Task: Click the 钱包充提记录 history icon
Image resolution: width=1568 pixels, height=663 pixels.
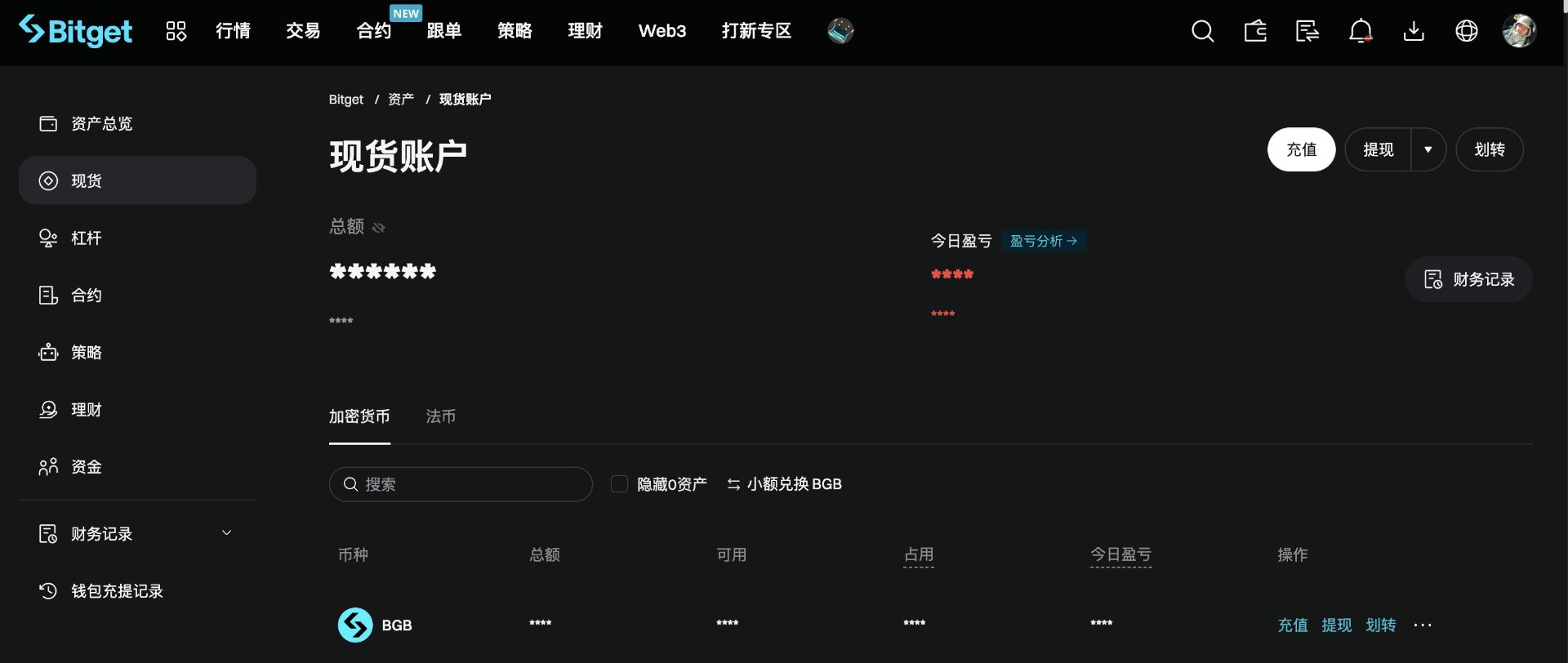Action: (48, 590)
